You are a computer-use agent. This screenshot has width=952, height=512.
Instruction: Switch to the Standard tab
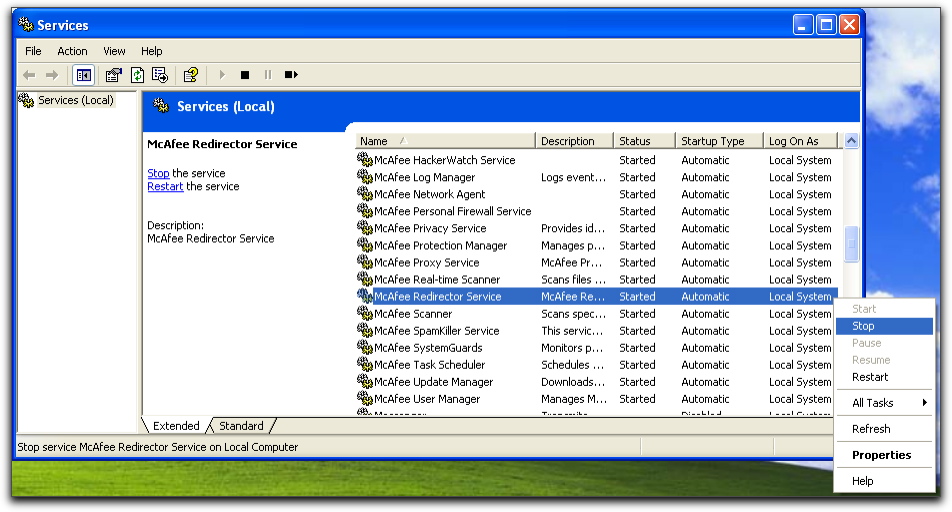click(241, 426)
